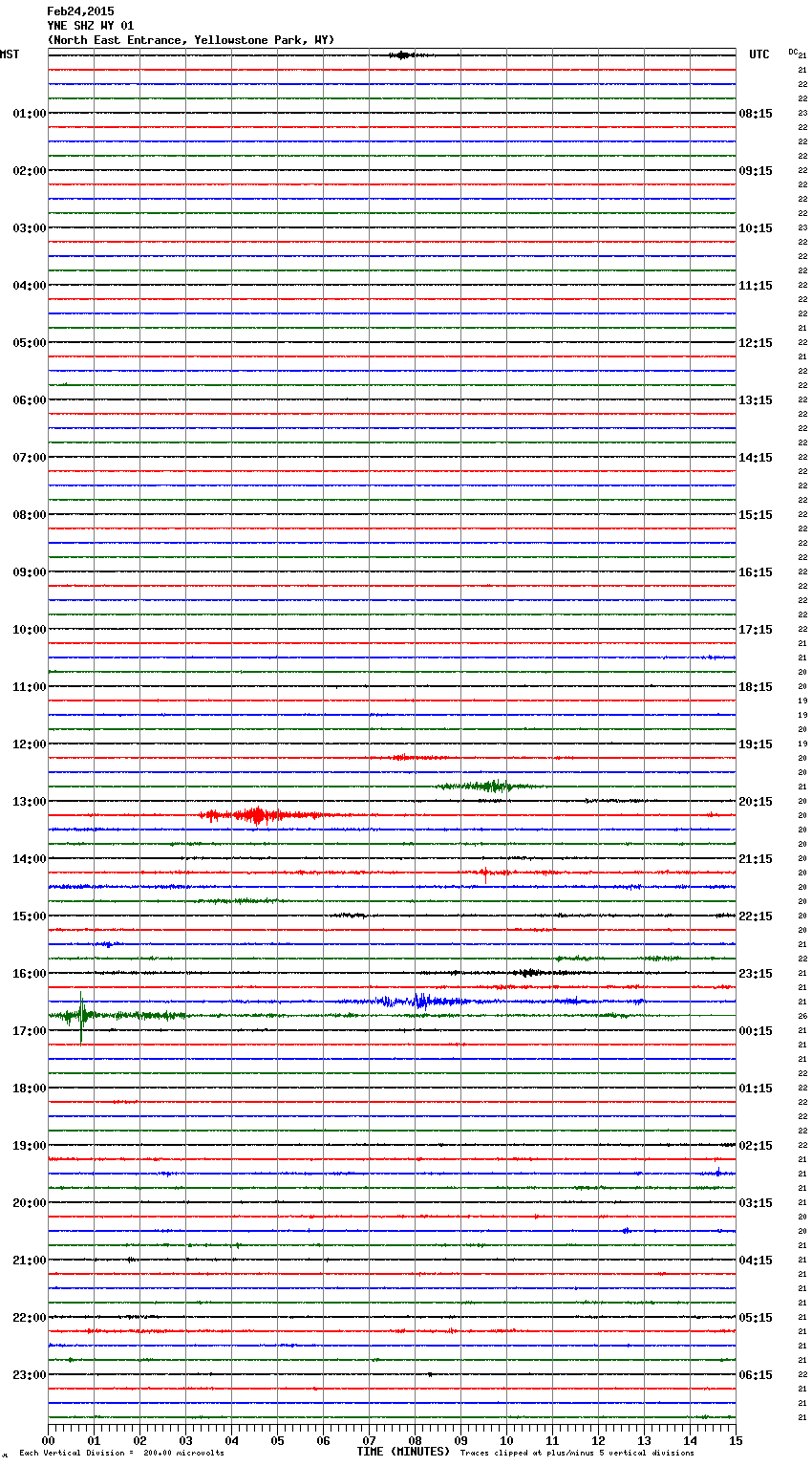Image resolution: width=812 pixels, height=1466 pixels.
Task: Click minute tick label '12' on bottom axis
Action: (x=598, y=1440)
